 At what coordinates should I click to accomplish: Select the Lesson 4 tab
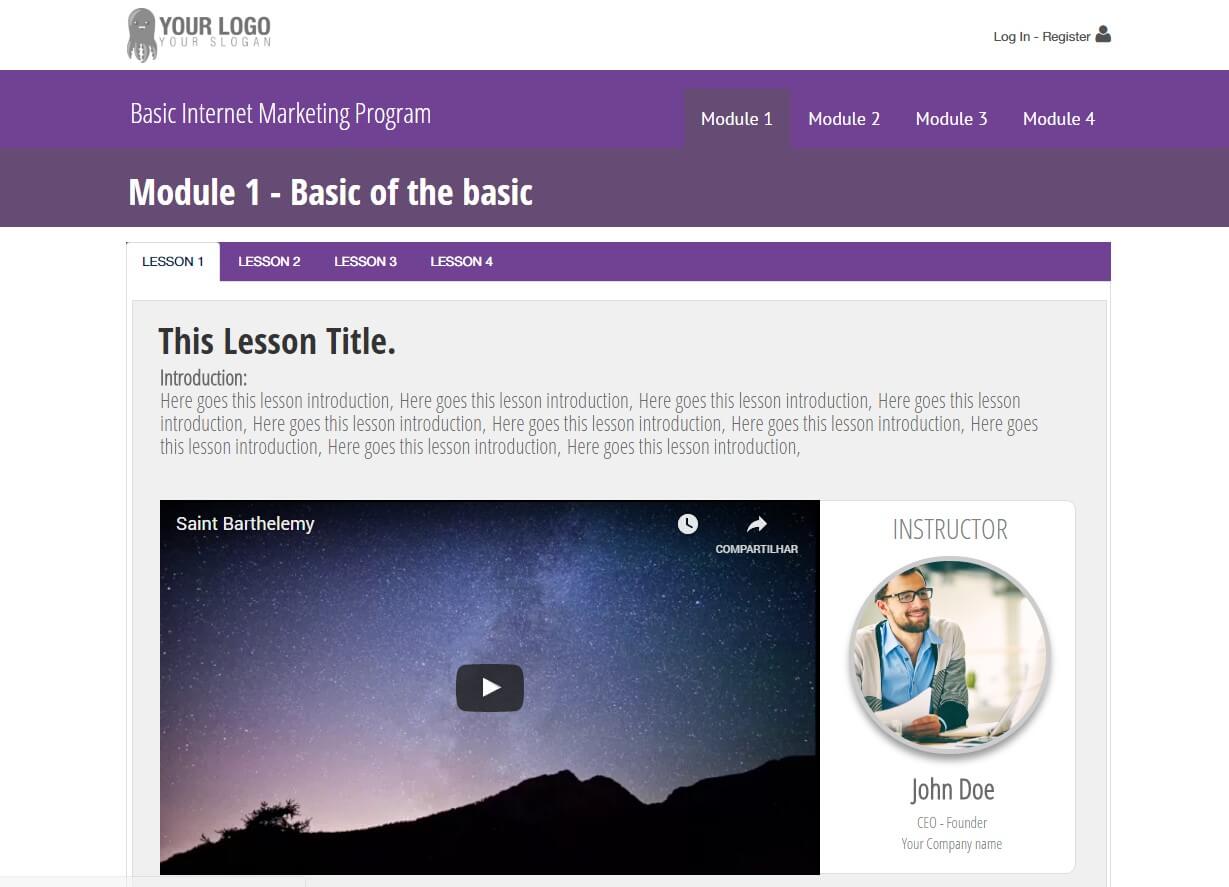tap(461, 262)
